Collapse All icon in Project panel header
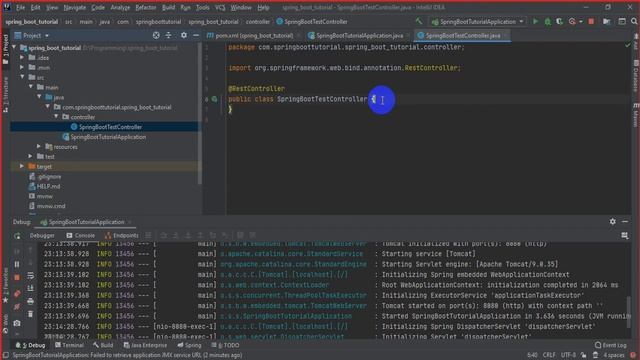Image resolution: width=640 pixels, height=360 pixels. click(x=169, y=36)
